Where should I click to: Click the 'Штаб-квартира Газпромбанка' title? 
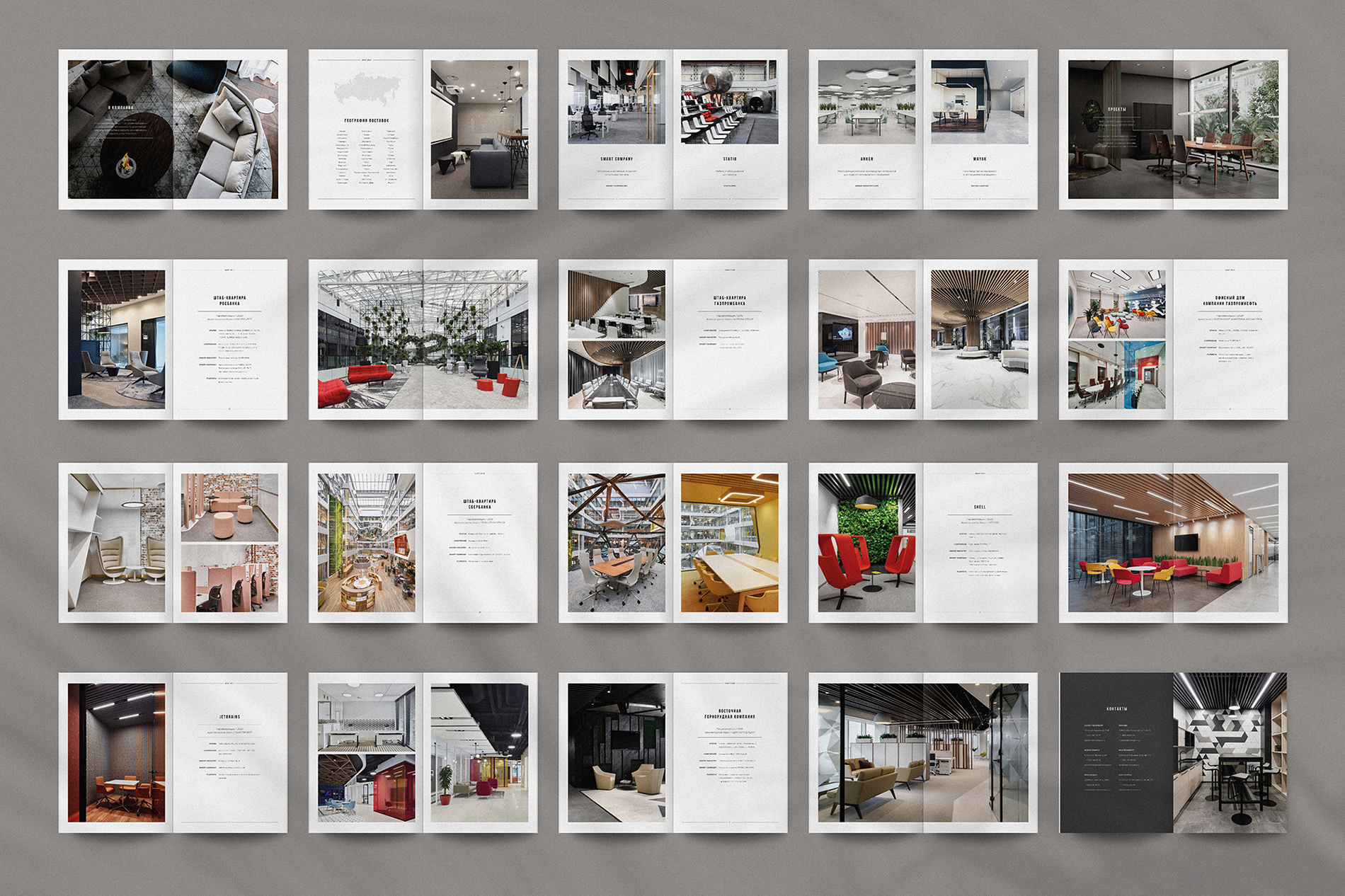click(x=730, y=301)
